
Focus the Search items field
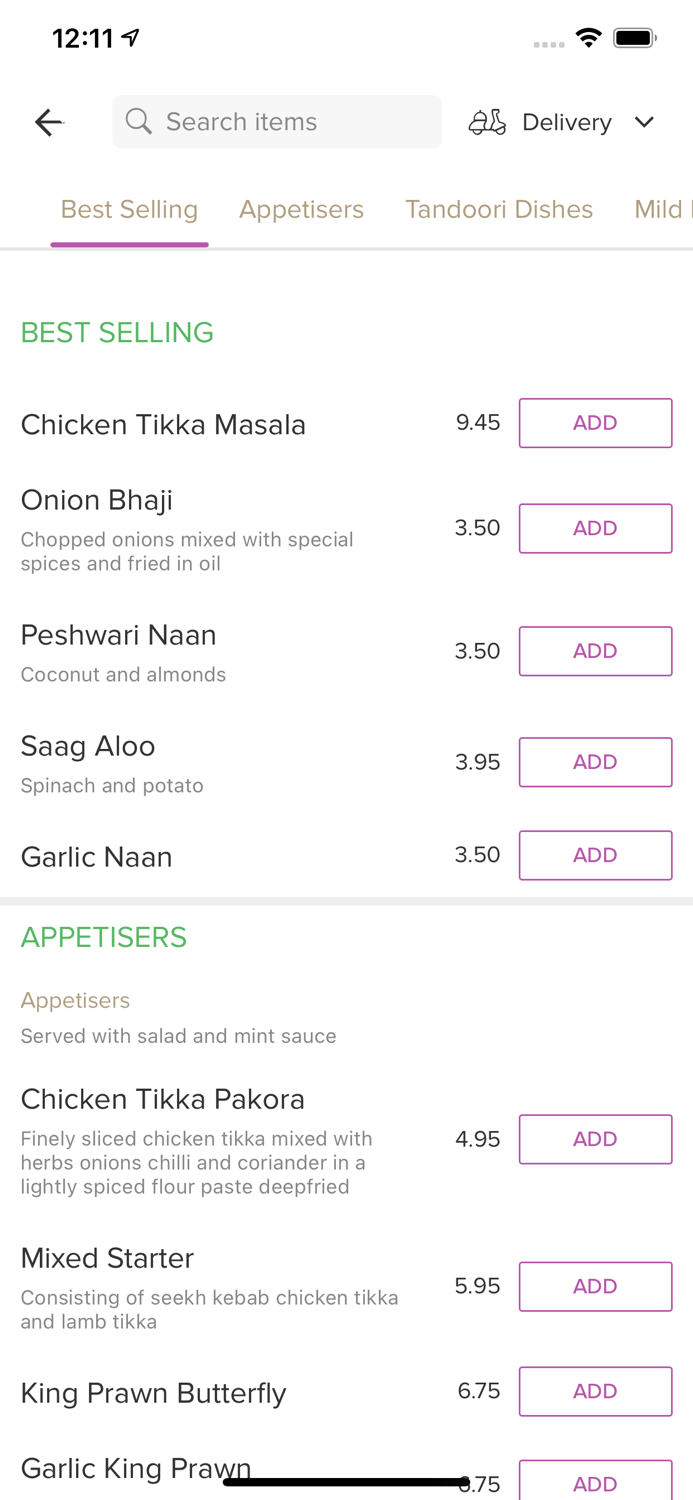pyautogui.click(x=290, y=122)
